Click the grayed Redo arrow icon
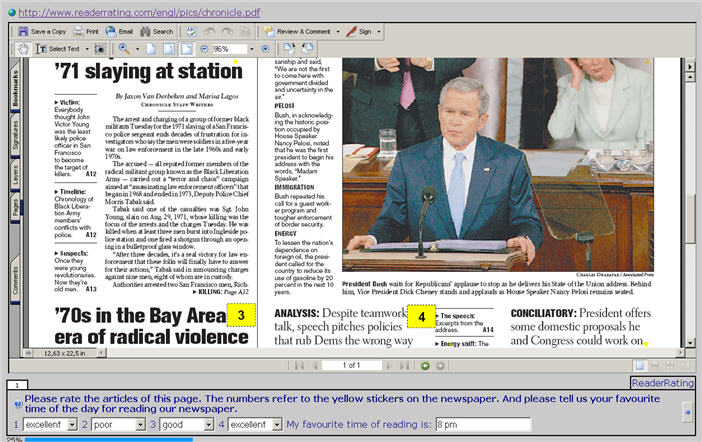 [x=227, y=31]
